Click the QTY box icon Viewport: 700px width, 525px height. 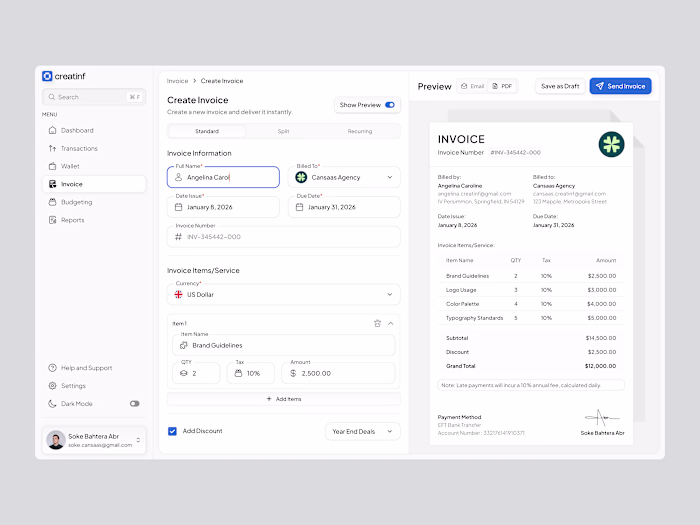(183, 373)
